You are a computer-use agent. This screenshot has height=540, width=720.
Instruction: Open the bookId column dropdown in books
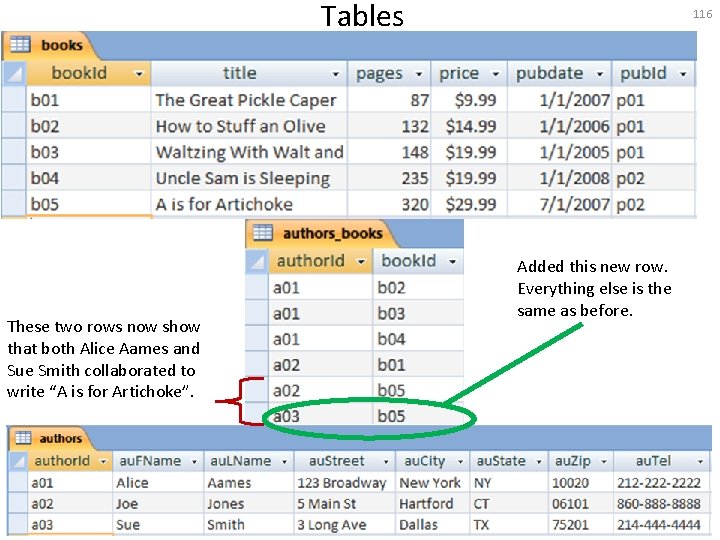point(139,73)
